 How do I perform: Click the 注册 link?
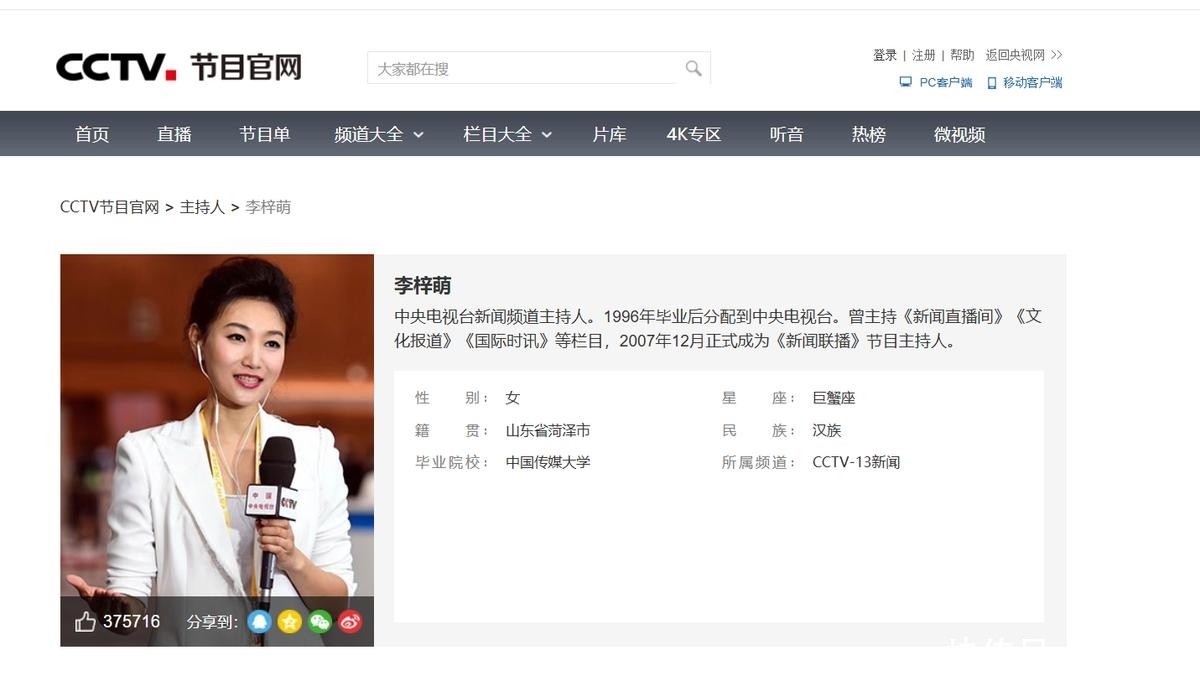pos(923,55)
